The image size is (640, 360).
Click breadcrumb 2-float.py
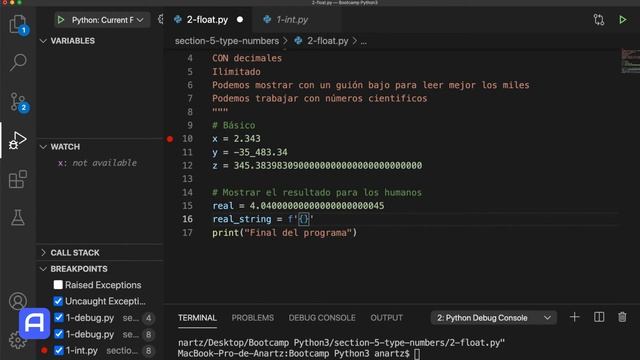[327, 41]
